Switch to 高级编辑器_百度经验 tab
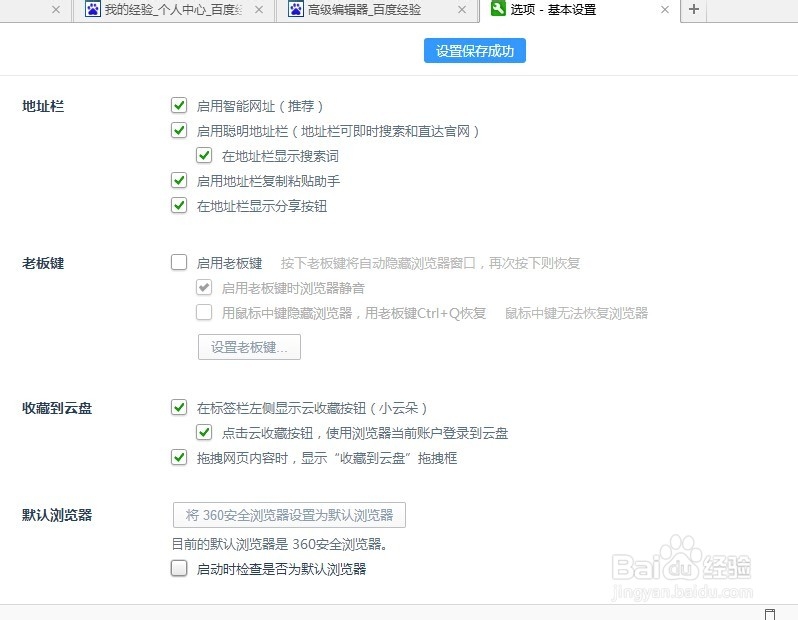 point(377,10)
